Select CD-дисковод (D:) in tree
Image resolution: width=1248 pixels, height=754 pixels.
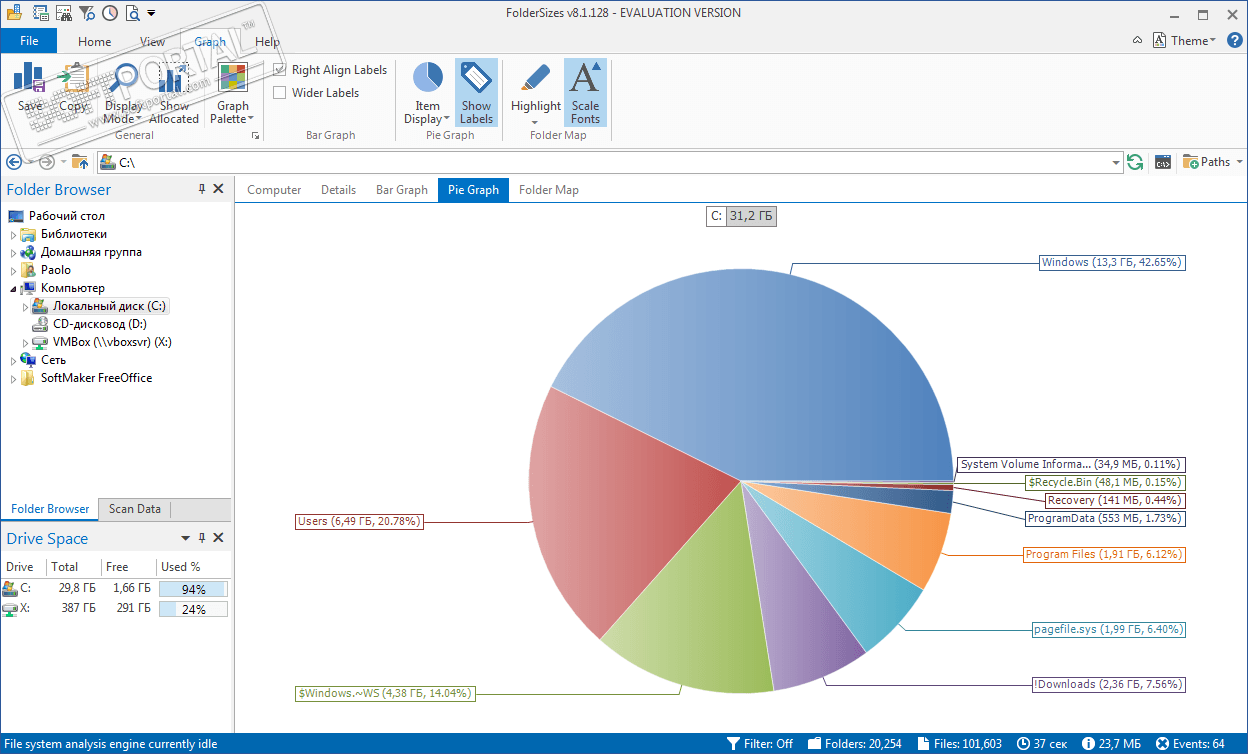(100, 324)
